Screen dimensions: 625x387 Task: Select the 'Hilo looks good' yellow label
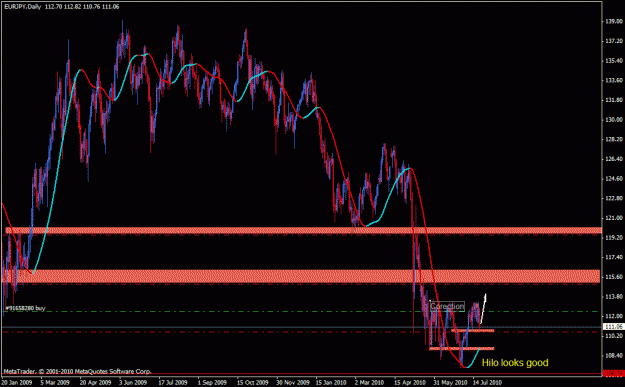[x=515, y=362]
